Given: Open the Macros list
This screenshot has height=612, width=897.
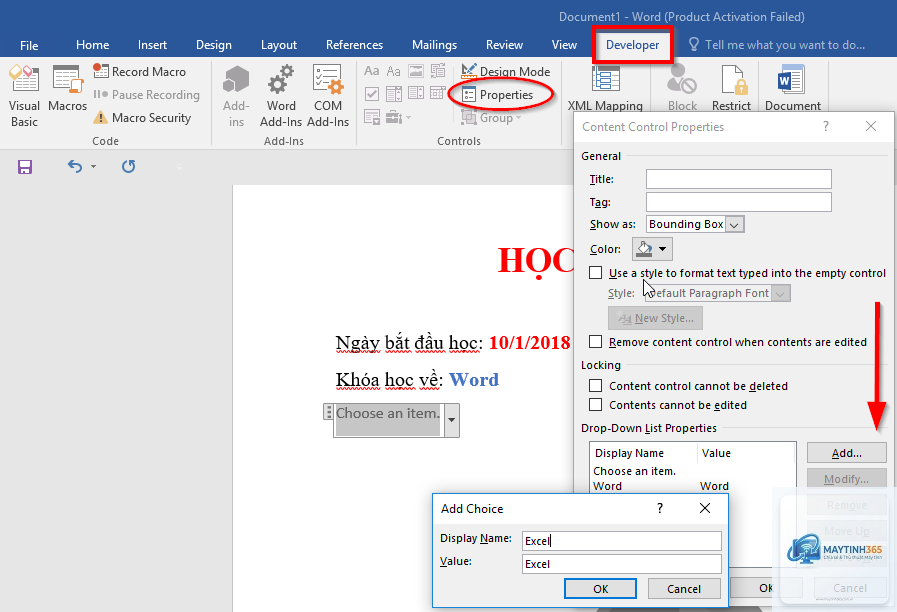Looking at the screenshot, I should [68, 89].
